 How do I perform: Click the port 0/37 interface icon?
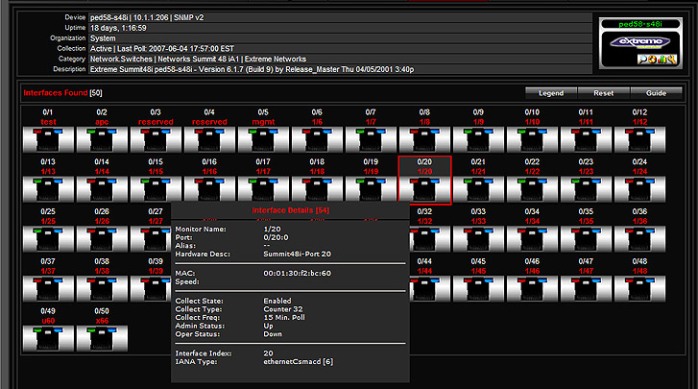pos(48,289)
